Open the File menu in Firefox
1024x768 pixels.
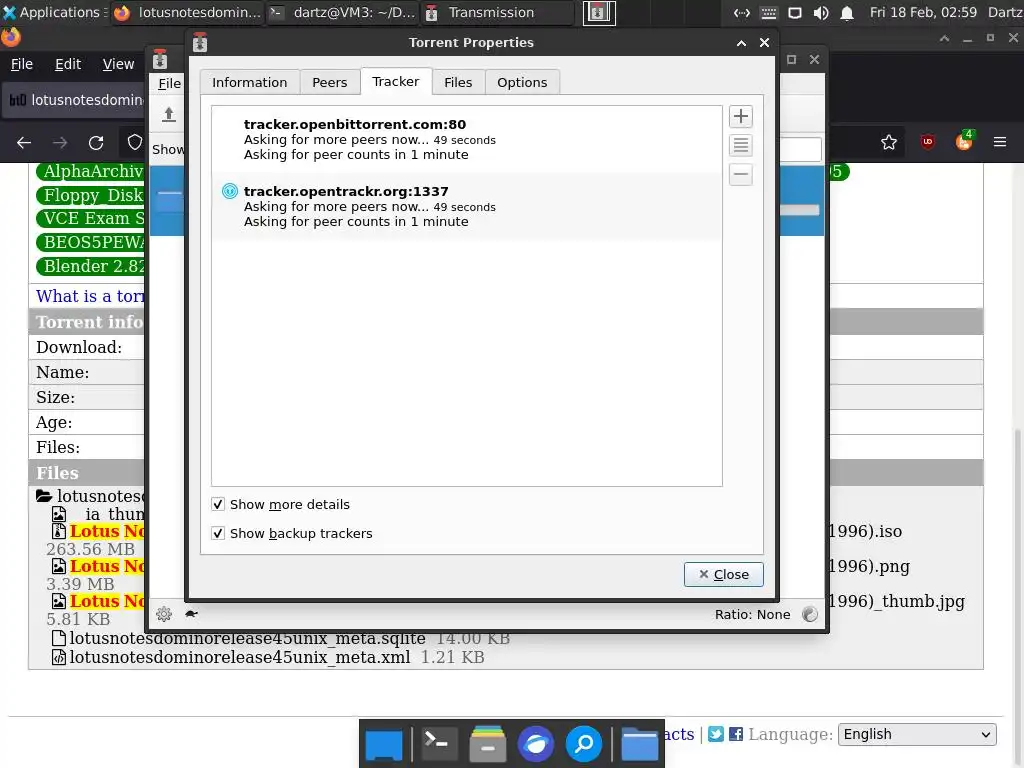pos(22,64)
